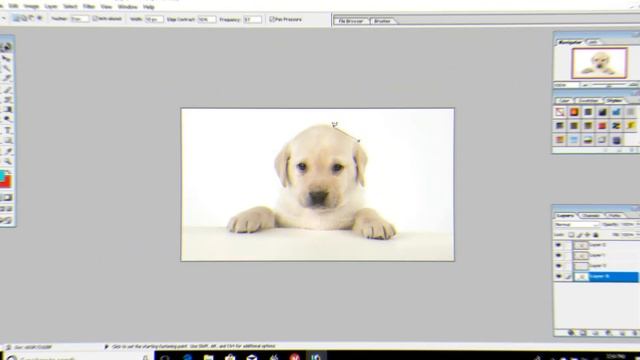Viewport: 640px width, 360px height.
Task: Open the Layer menu
Action: (x=51, y=7)
